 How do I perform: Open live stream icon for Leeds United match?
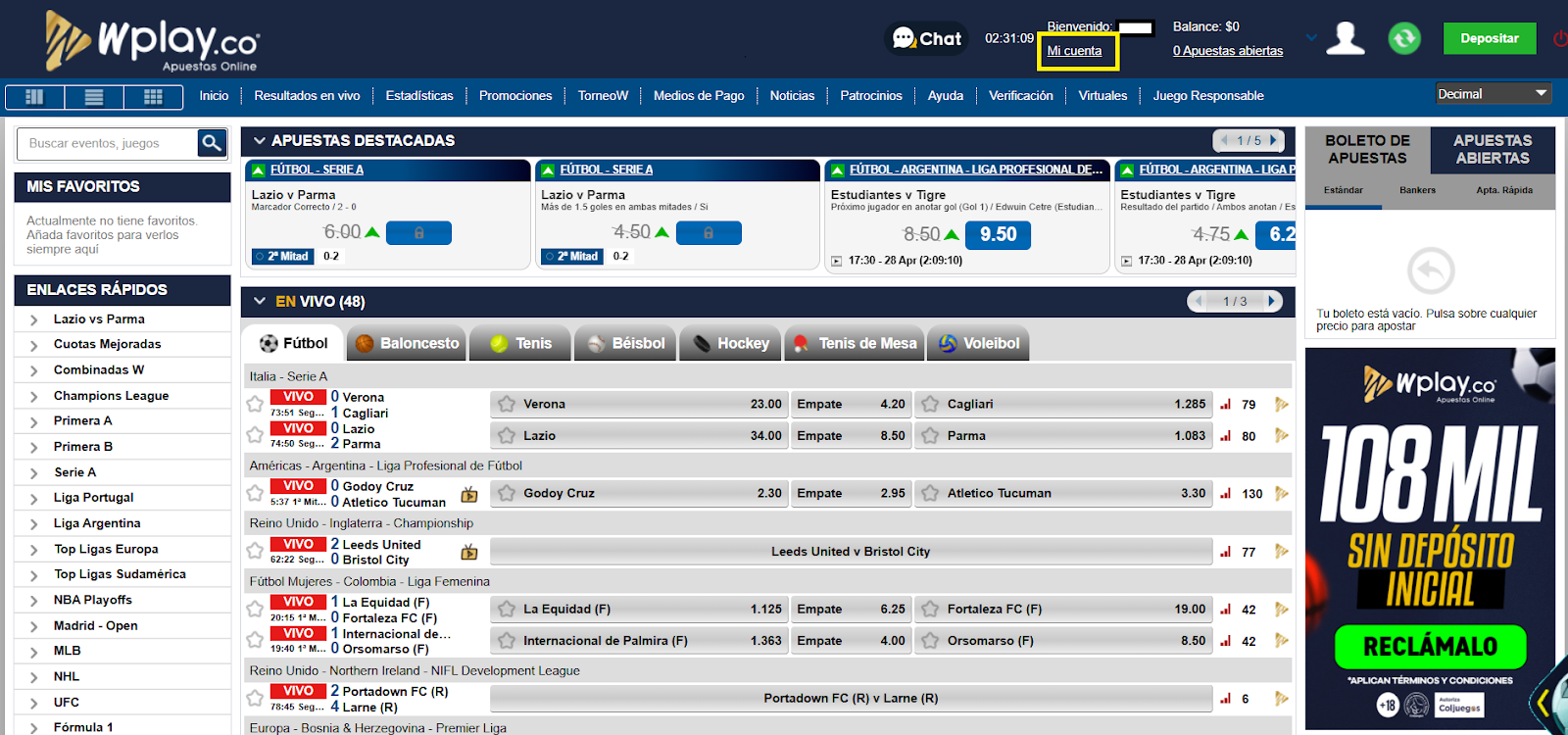pos(469,552)
